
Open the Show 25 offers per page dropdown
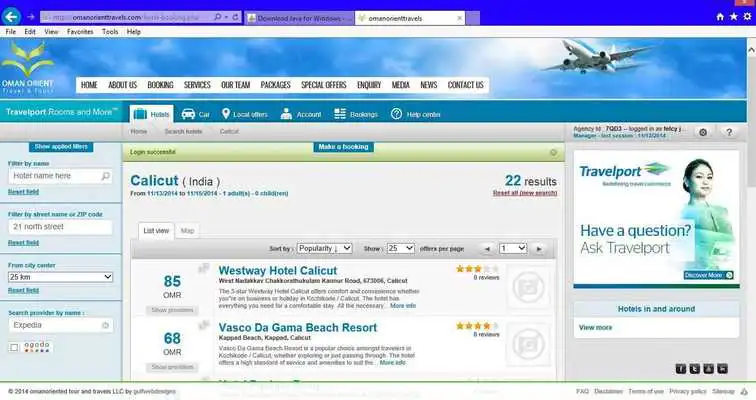click(x=400, y=248)
